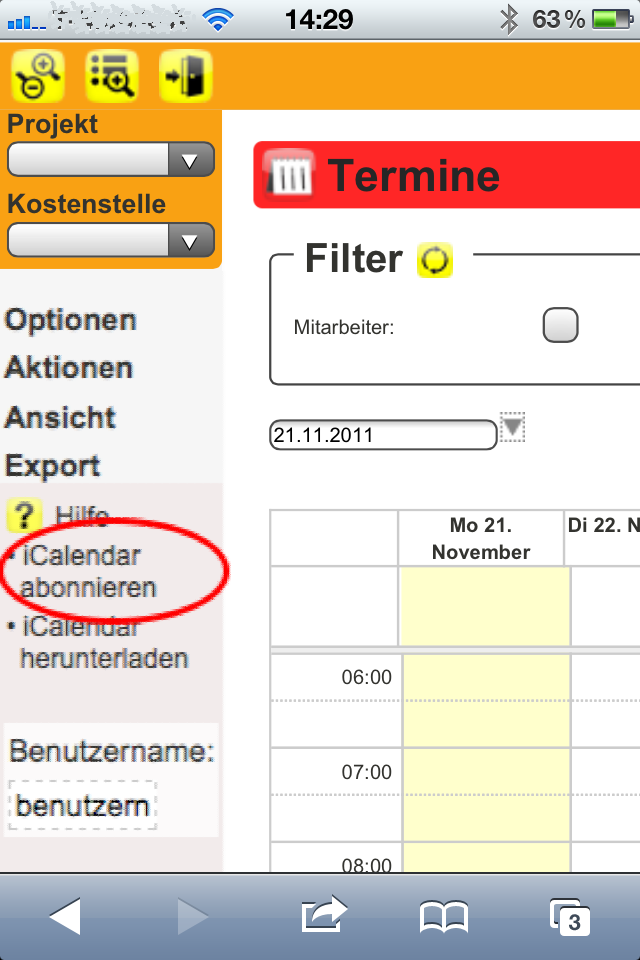The width and height of the screenshot is (640, 960).
Task: Open the Kostenstelle dropdown
Action: point(111,240)
